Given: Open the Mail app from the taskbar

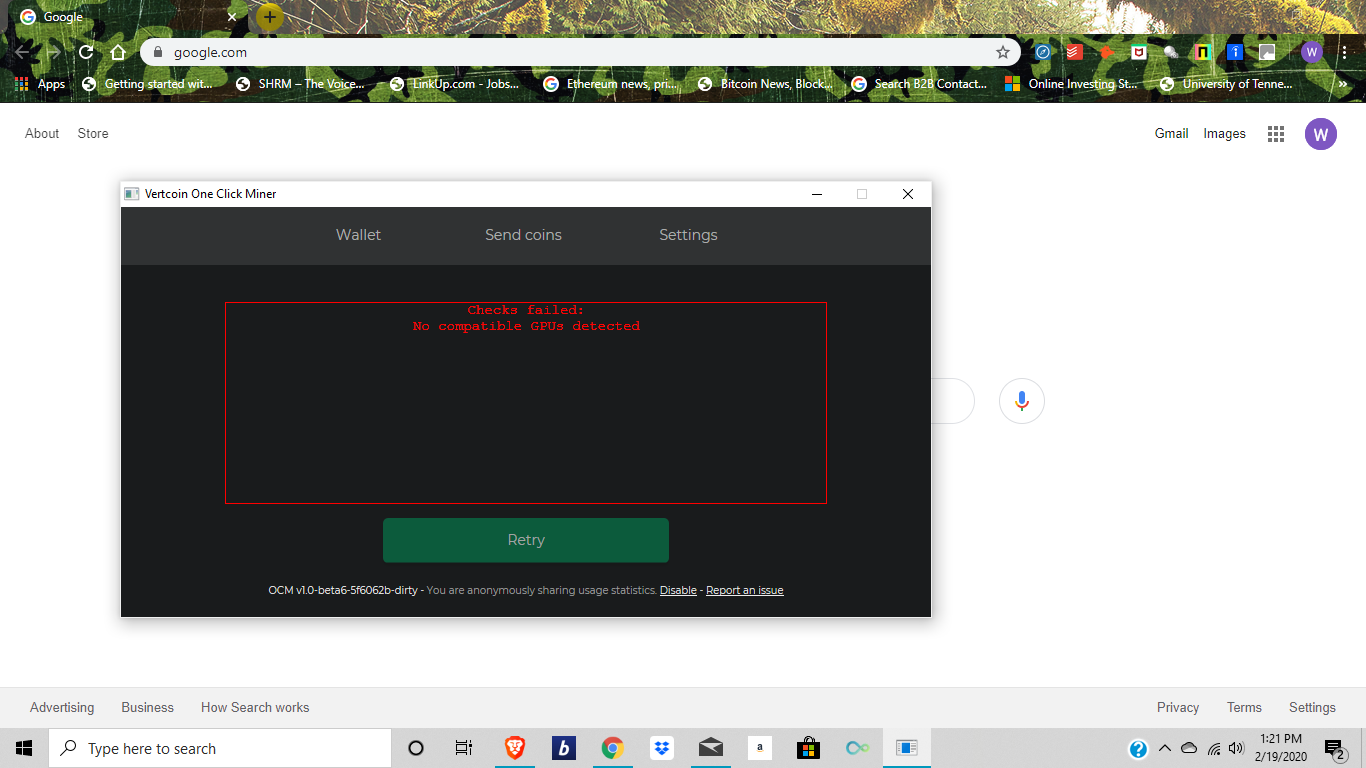Looking at the screenshot, I should point(710,747).
